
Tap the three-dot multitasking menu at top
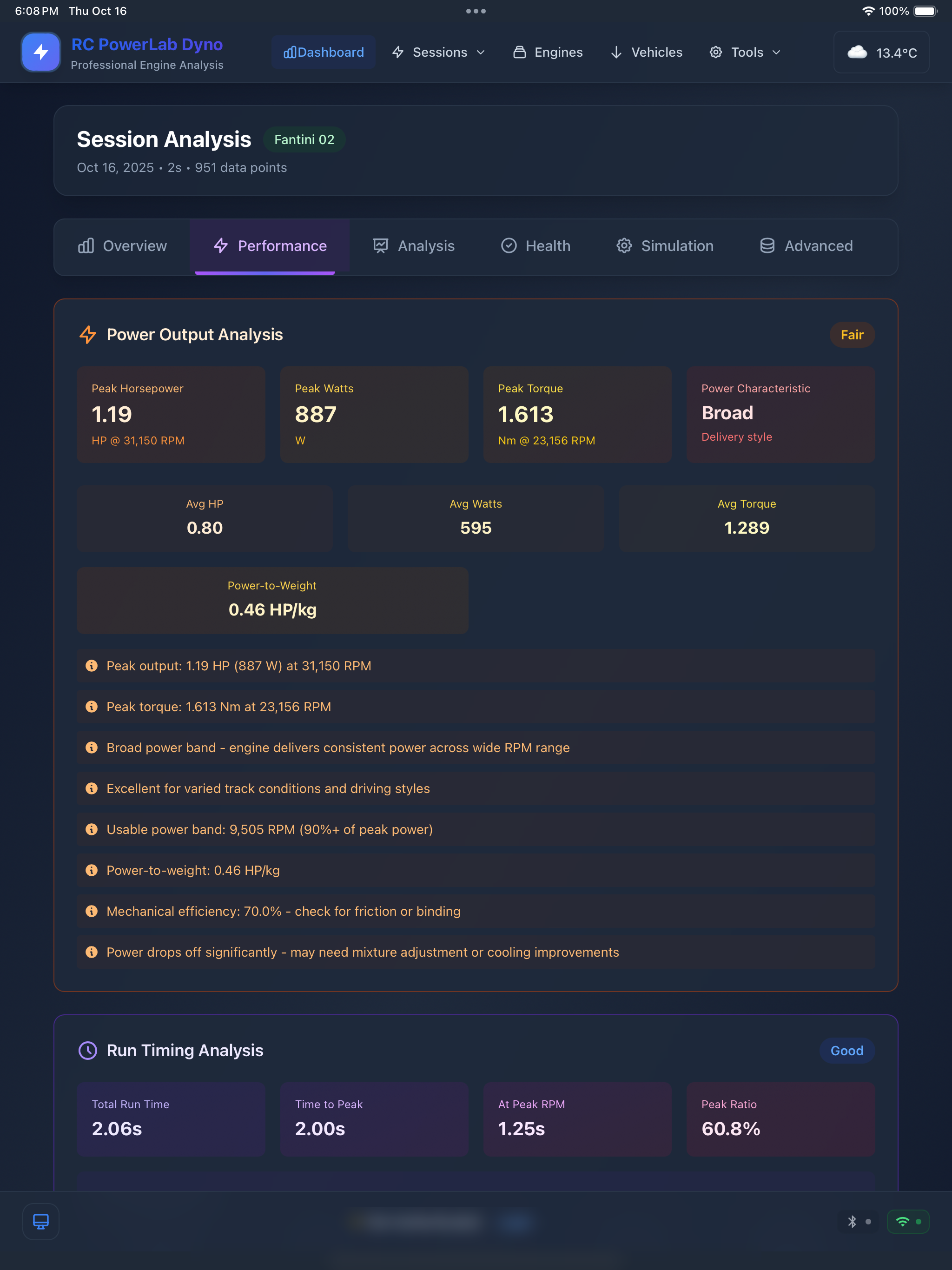click(476, 11)
